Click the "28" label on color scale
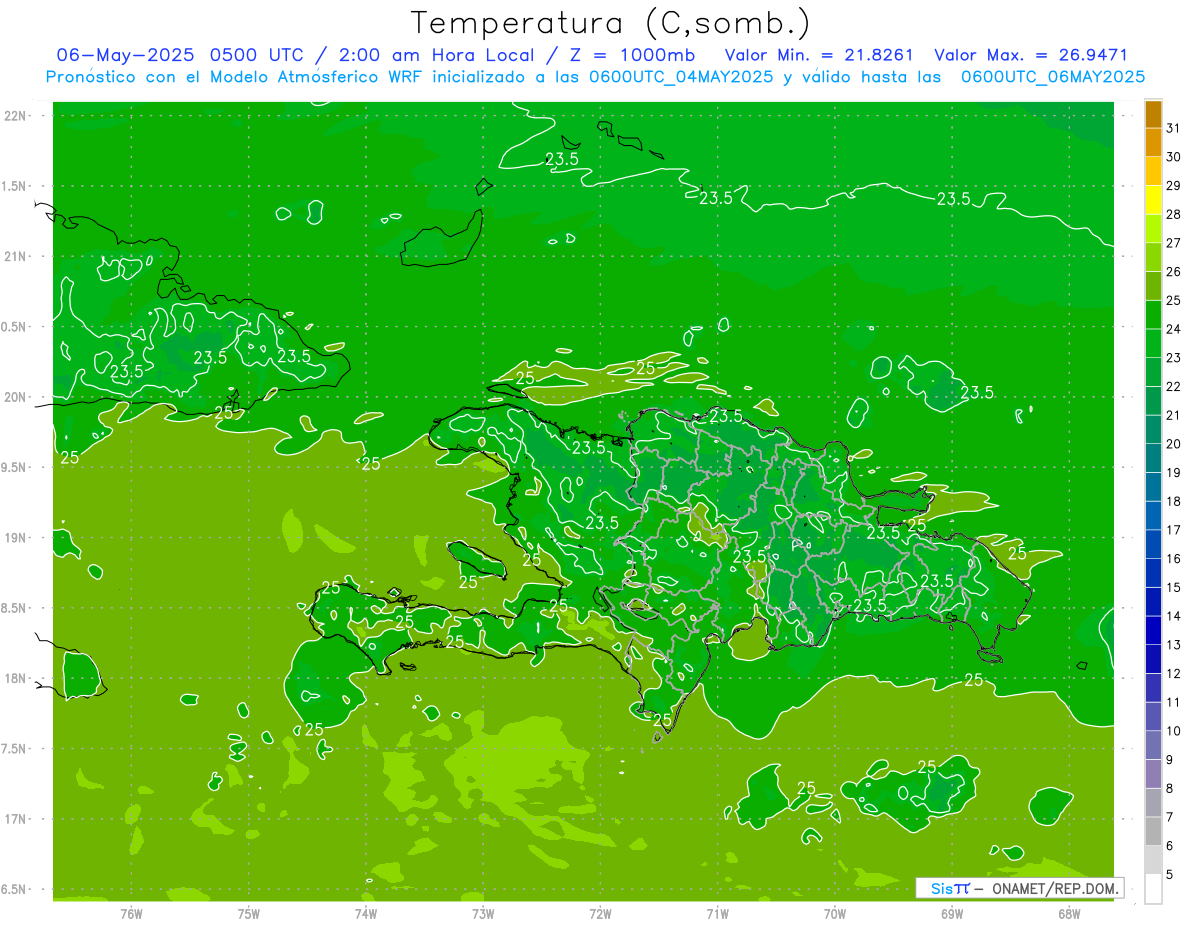 (1174, 214)
